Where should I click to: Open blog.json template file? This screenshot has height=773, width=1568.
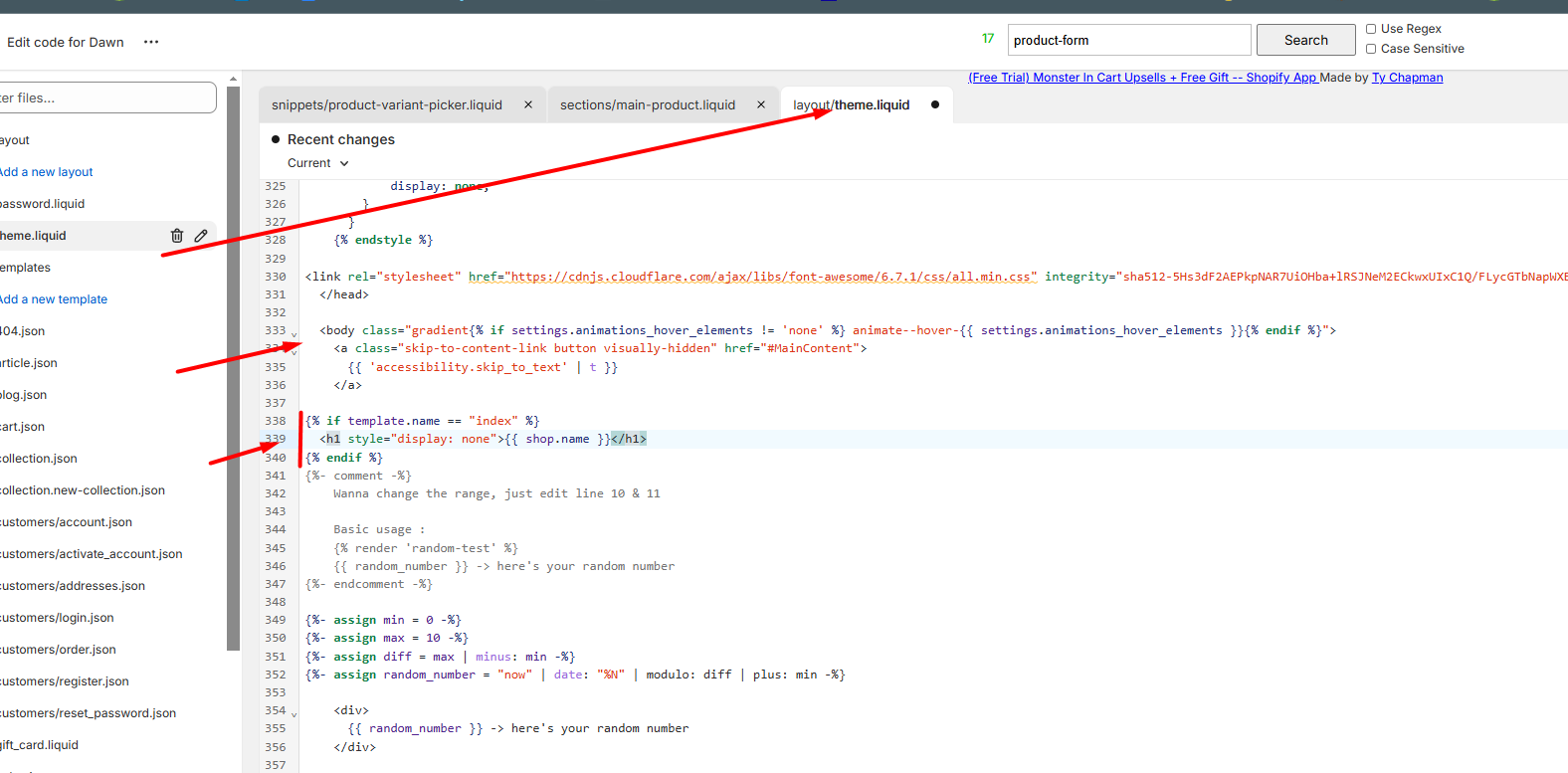tap(23, 395)
